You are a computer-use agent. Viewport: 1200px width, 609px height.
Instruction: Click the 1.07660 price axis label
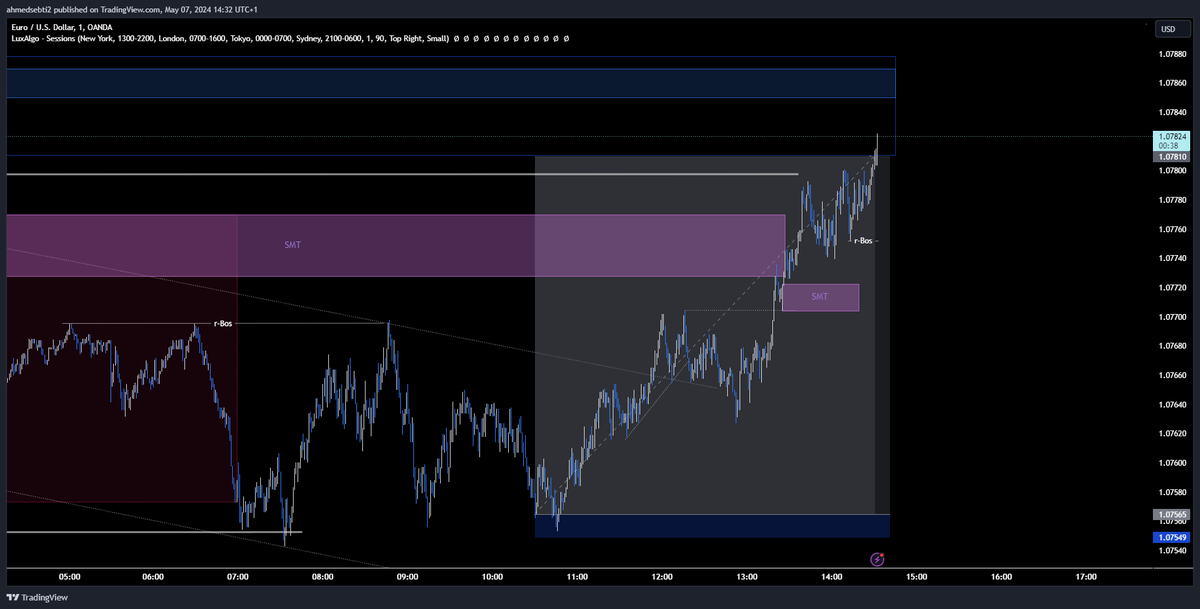(x=1171, y=375)
